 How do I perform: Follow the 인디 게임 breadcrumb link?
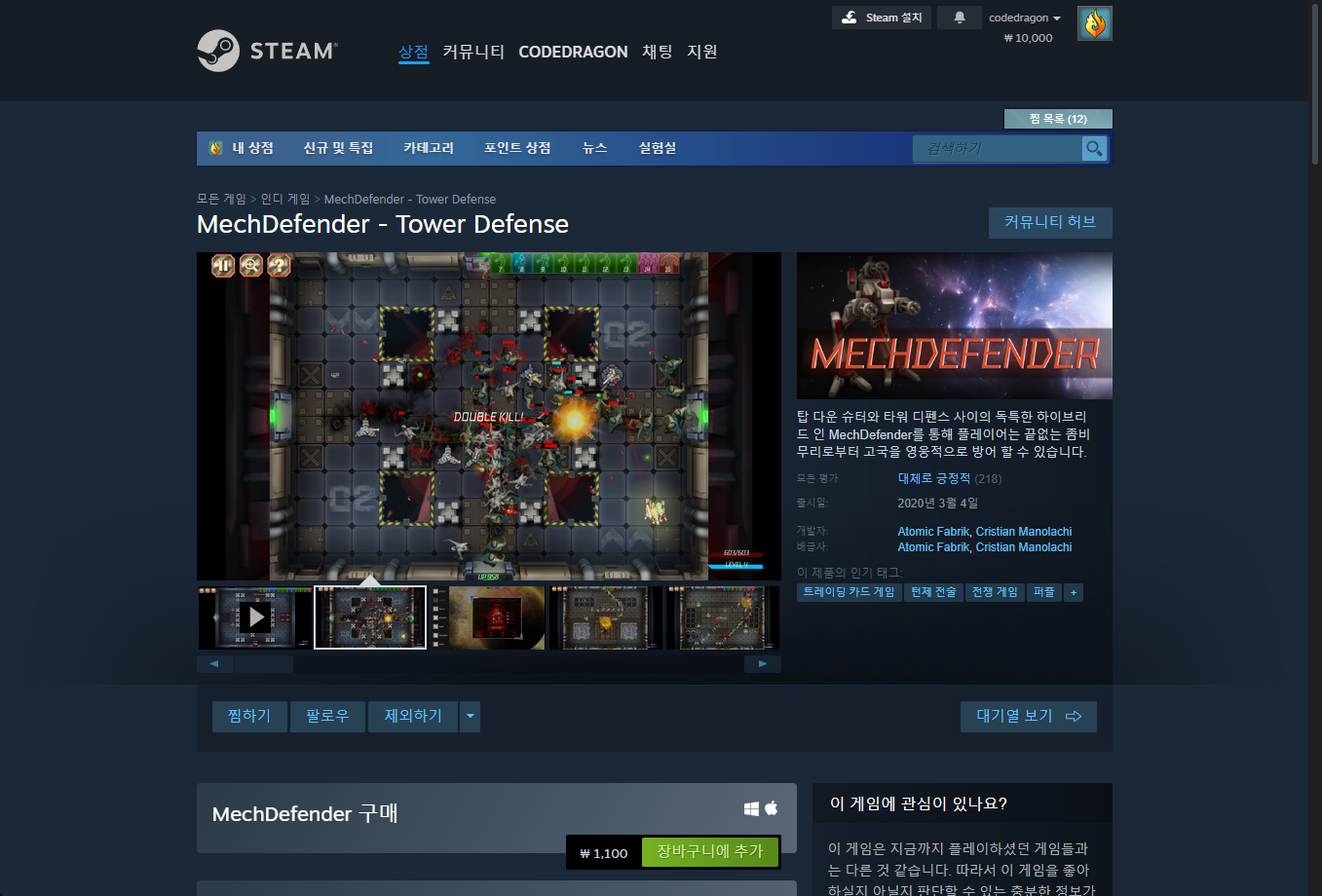click(285, 199)
